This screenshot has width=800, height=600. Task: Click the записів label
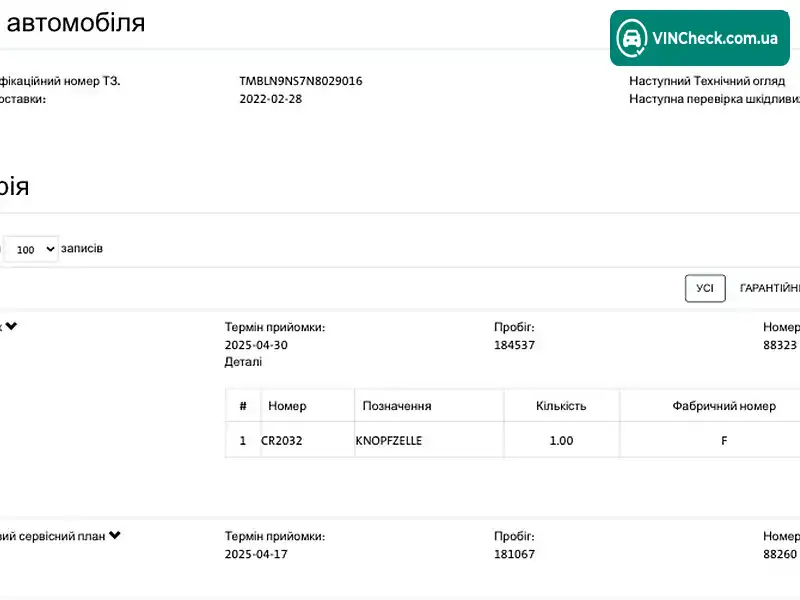[x=82, y=248]
